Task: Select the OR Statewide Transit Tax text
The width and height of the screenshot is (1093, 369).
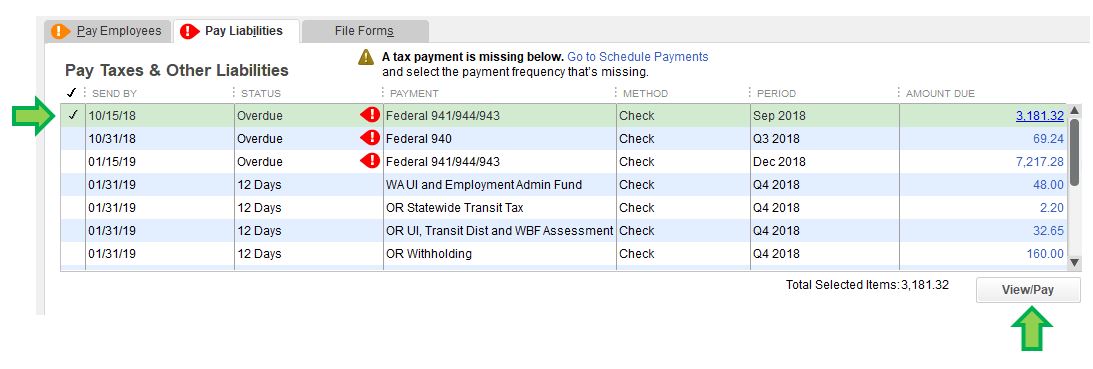Action: coord(454,208)
